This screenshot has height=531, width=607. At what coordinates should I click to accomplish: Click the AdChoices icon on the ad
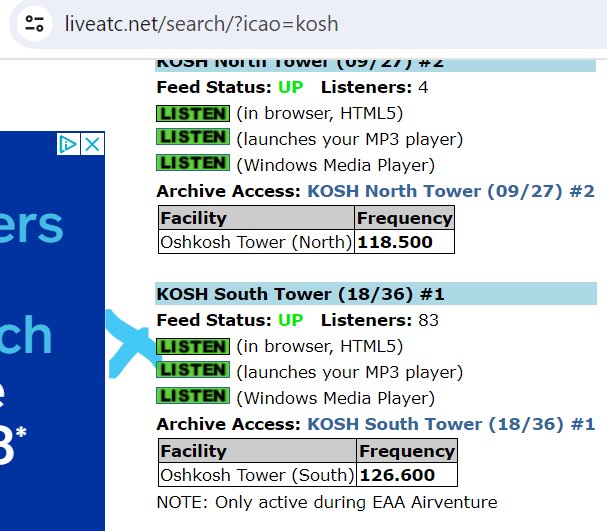pyautogui.click(x=68, y=144)
